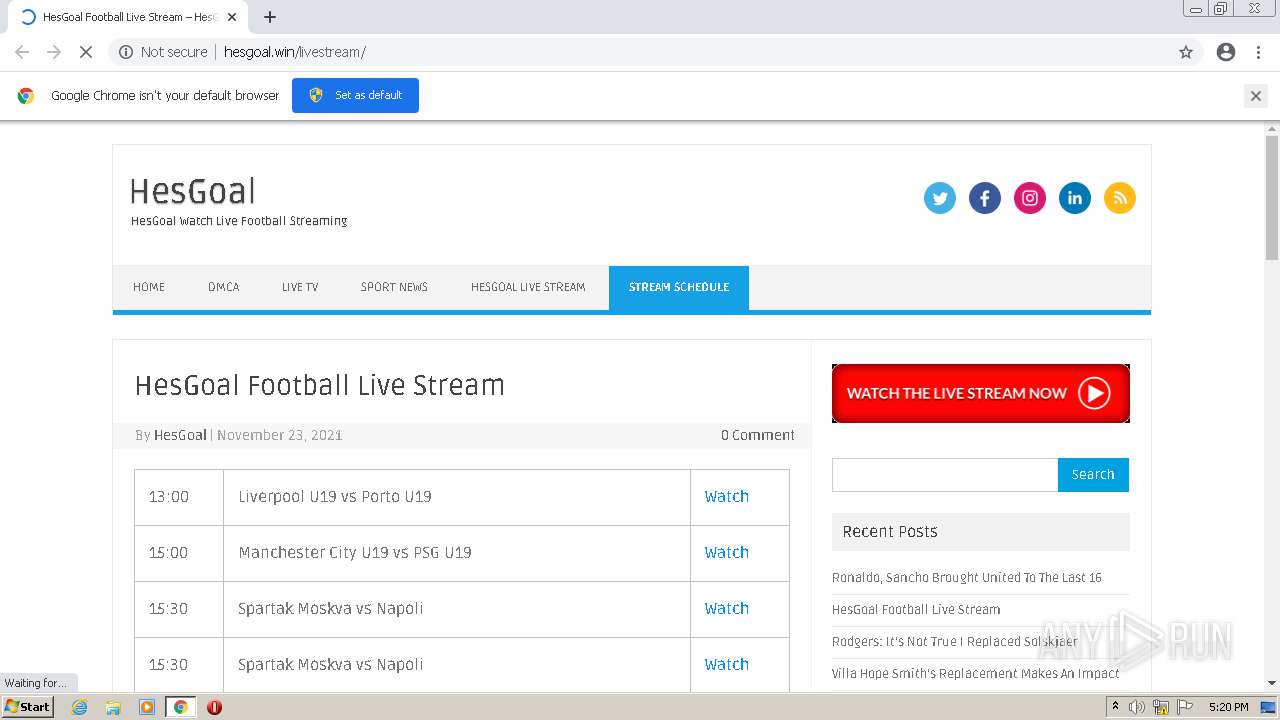Select the Manchester City U19 vs PSG U19 cell
1280x720 pixels.
click(457, 553)
